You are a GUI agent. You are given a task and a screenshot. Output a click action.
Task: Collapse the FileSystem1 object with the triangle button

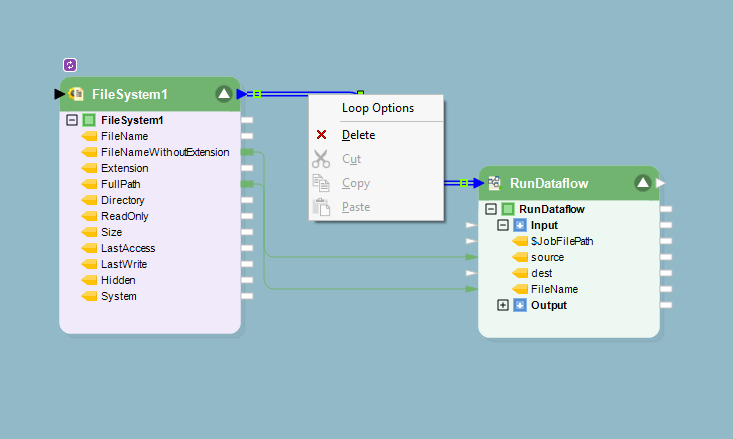pyautogui.click(x=224, y=94)
